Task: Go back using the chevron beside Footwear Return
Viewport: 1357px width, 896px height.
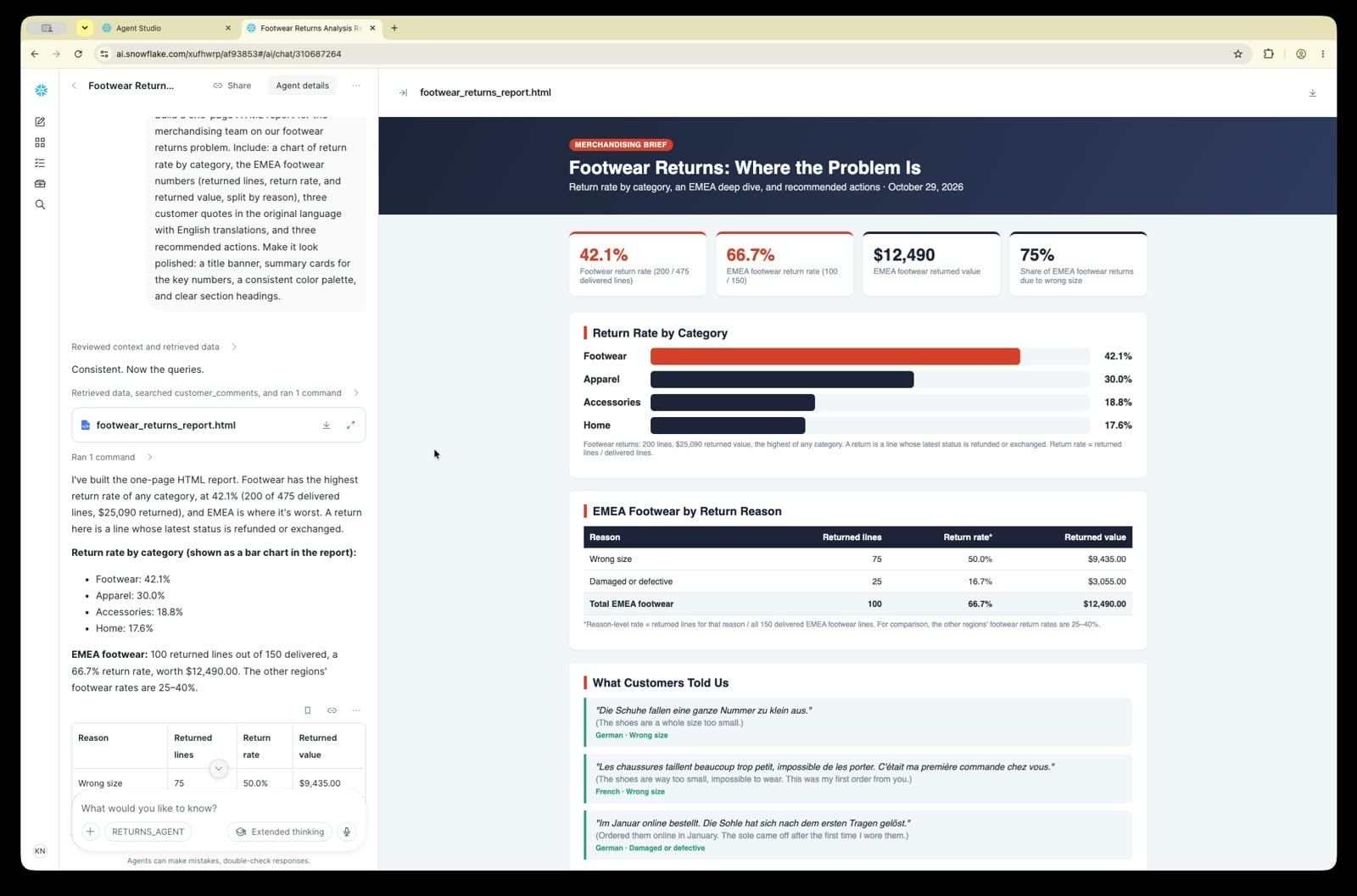Action: (74, 86)
